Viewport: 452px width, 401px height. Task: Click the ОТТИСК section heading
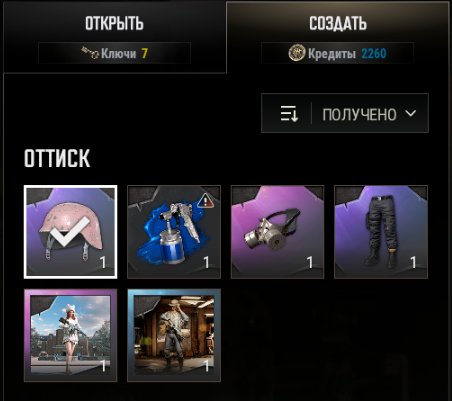[x=57, y=158]
